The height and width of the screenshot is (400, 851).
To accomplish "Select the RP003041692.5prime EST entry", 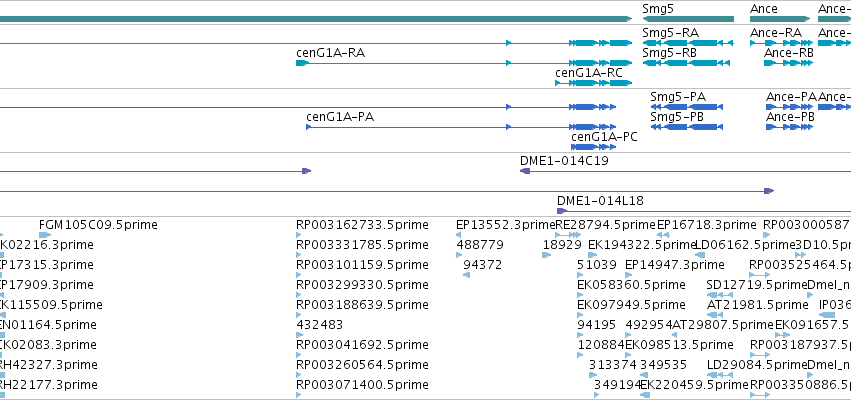I will coord(363,345).
